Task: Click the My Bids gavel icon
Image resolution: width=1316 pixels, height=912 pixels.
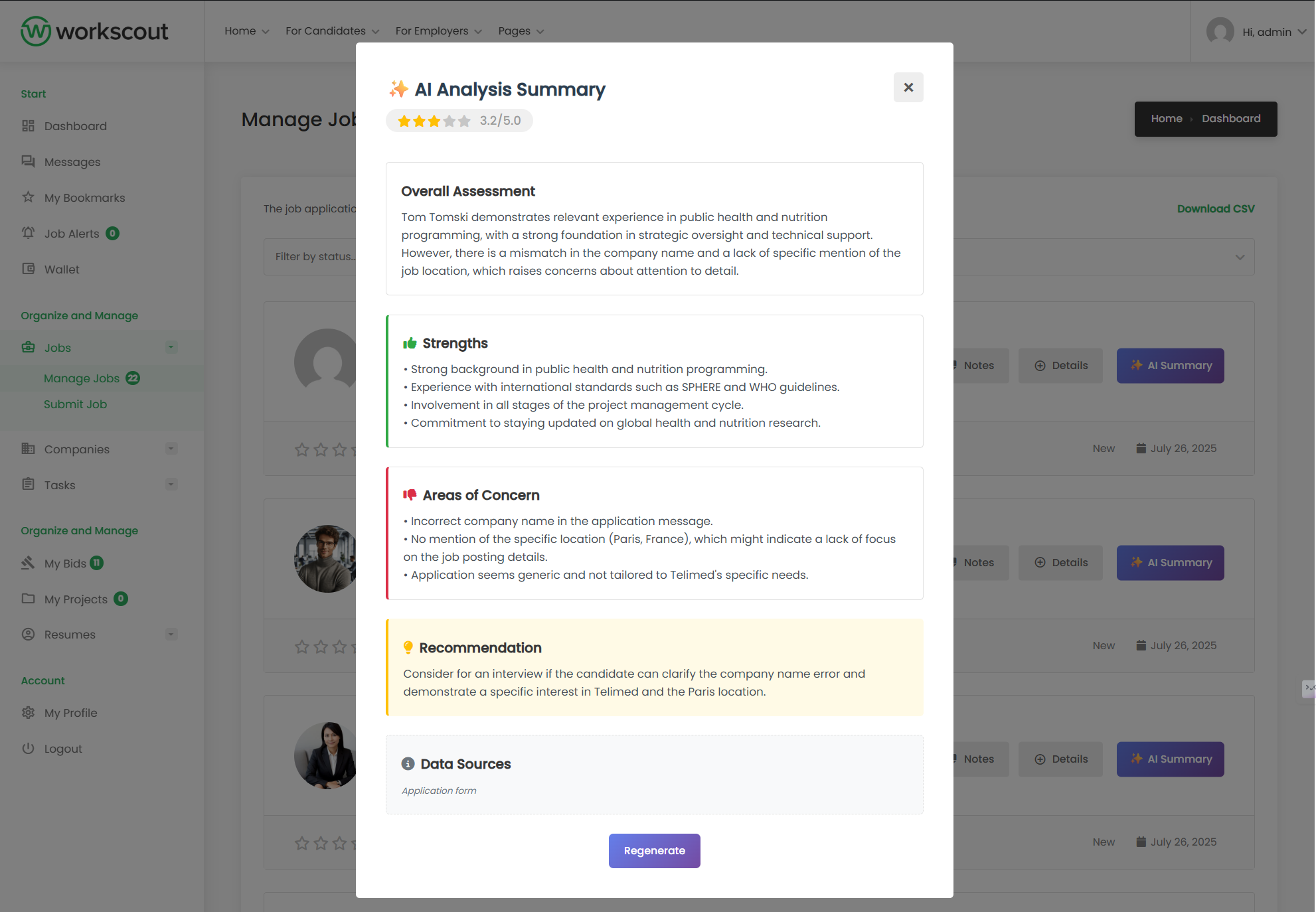Action: (28, 563)
